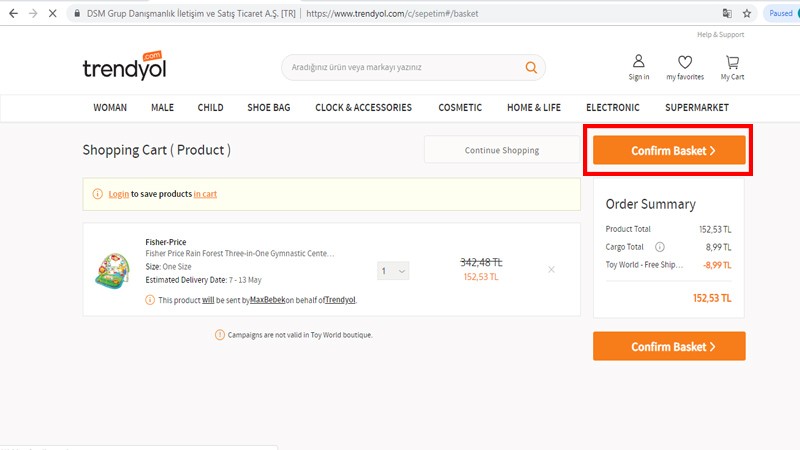Viewport: 800px width, 450px height.
Task: Open My Cart icon in header
Action: [x=732, y=62]
